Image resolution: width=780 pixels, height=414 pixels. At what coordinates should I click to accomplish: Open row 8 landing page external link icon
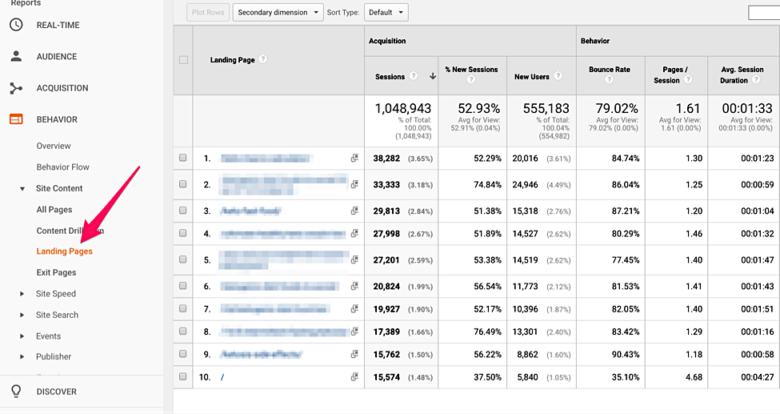pos(354,331)
